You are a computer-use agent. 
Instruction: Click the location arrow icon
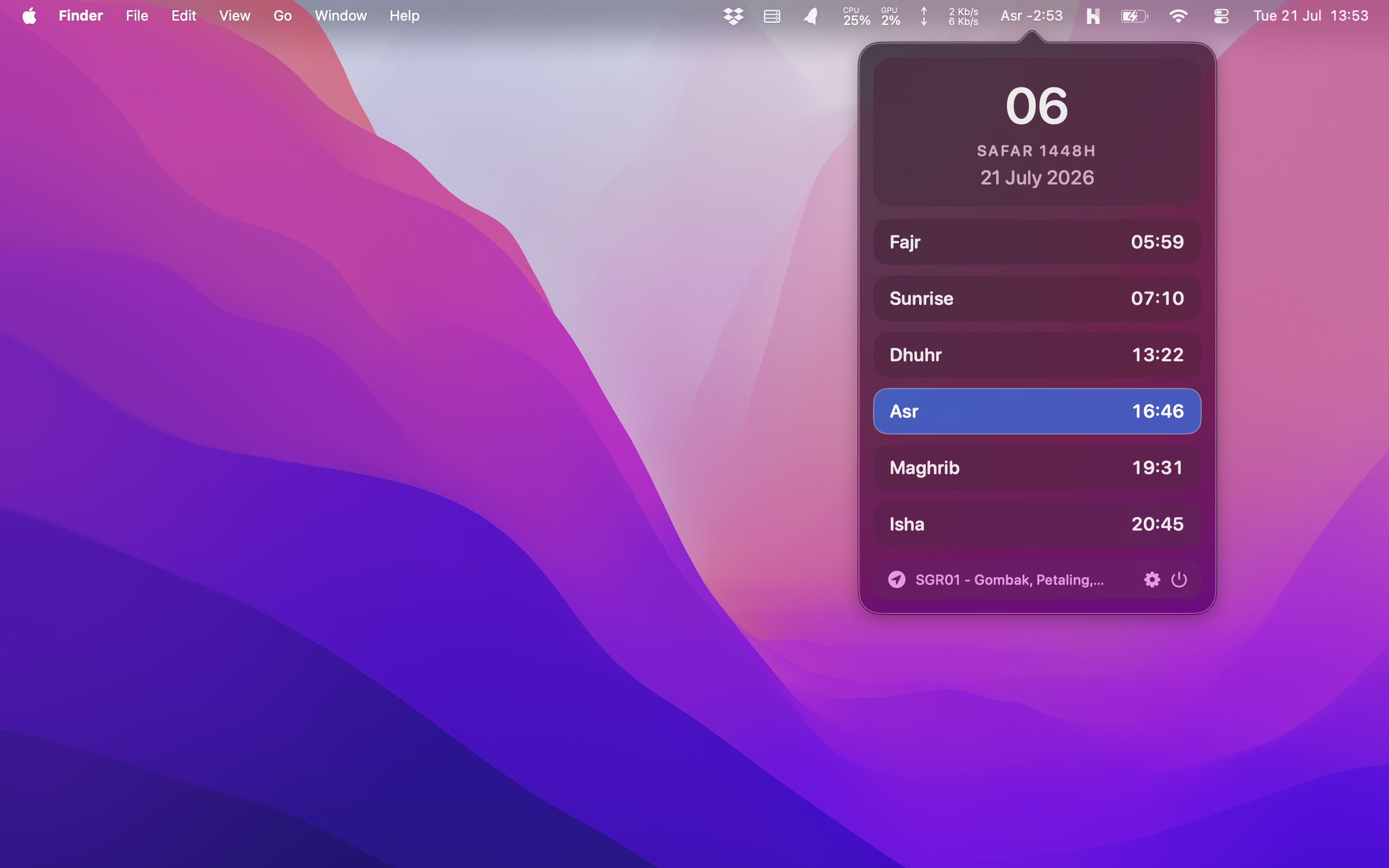coord(896,579)
